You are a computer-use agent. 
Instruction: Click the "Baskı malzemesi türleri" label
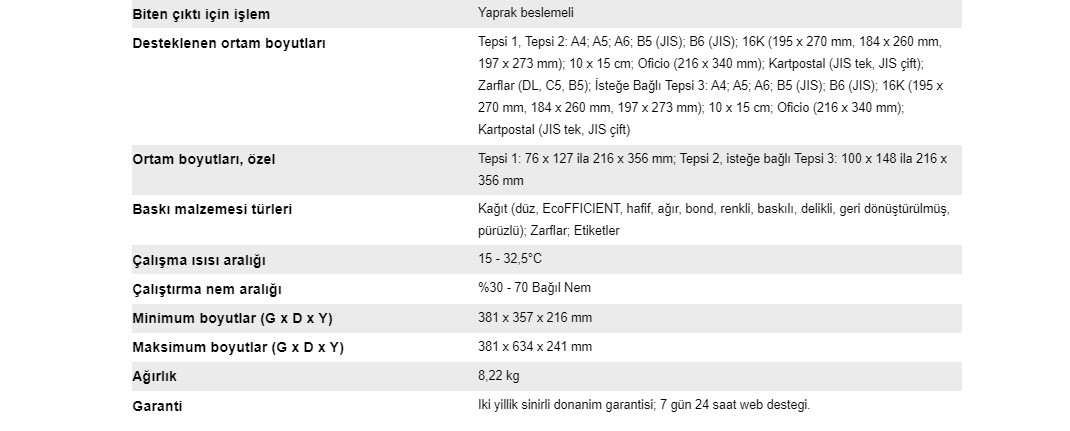tap(212, 210)
